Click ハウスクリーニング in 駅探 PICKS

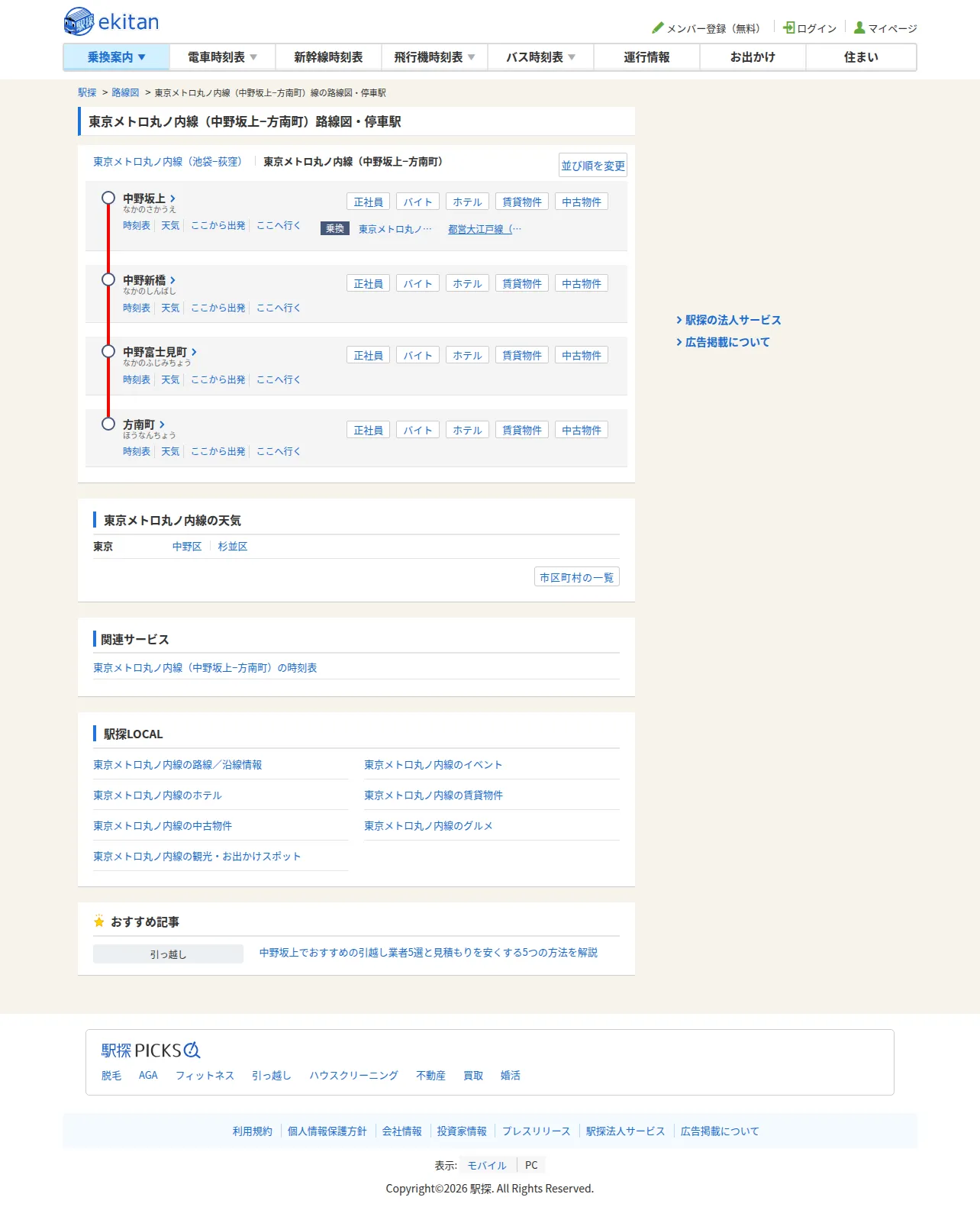[x=353, y=1076]
